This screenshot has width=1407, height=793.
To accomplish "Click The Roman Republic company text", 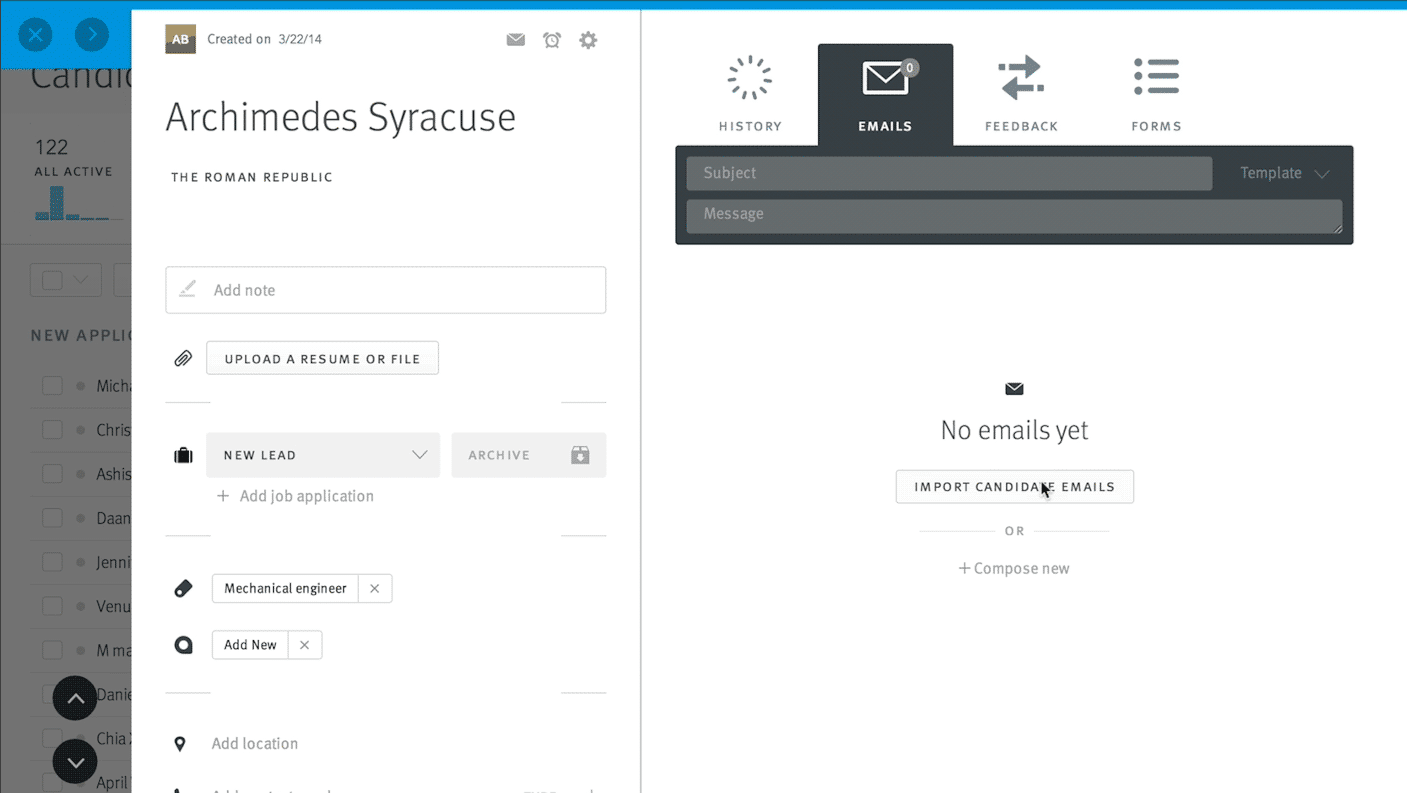I will point(252,177).
